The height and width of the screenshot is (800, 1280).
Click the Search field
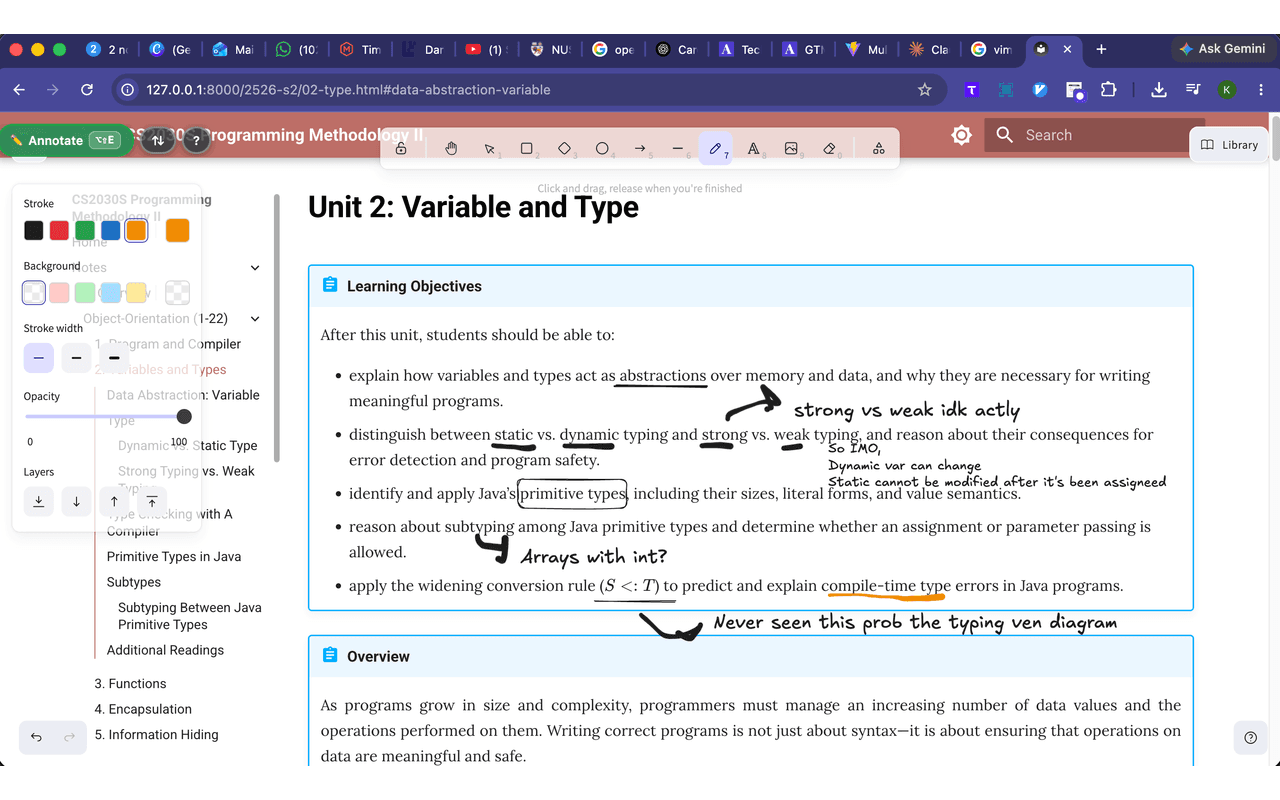pyautogui.click(x=1094, y=135)
